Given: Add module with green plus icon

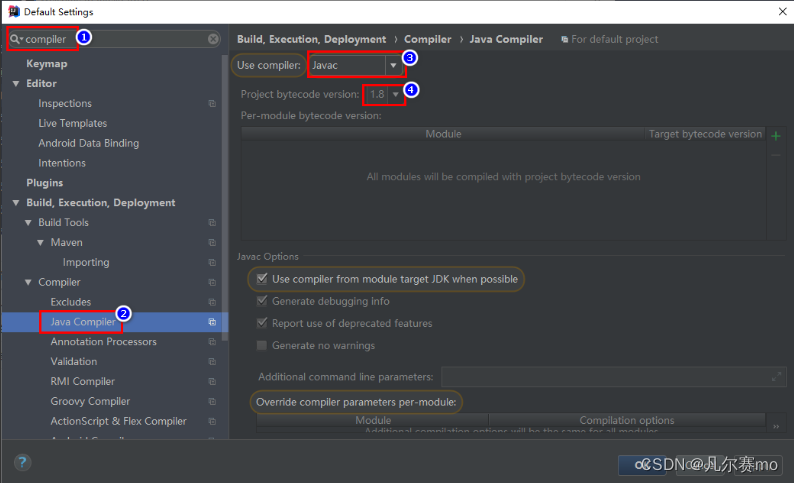Looking at the screenshot, I should (775, 136).
